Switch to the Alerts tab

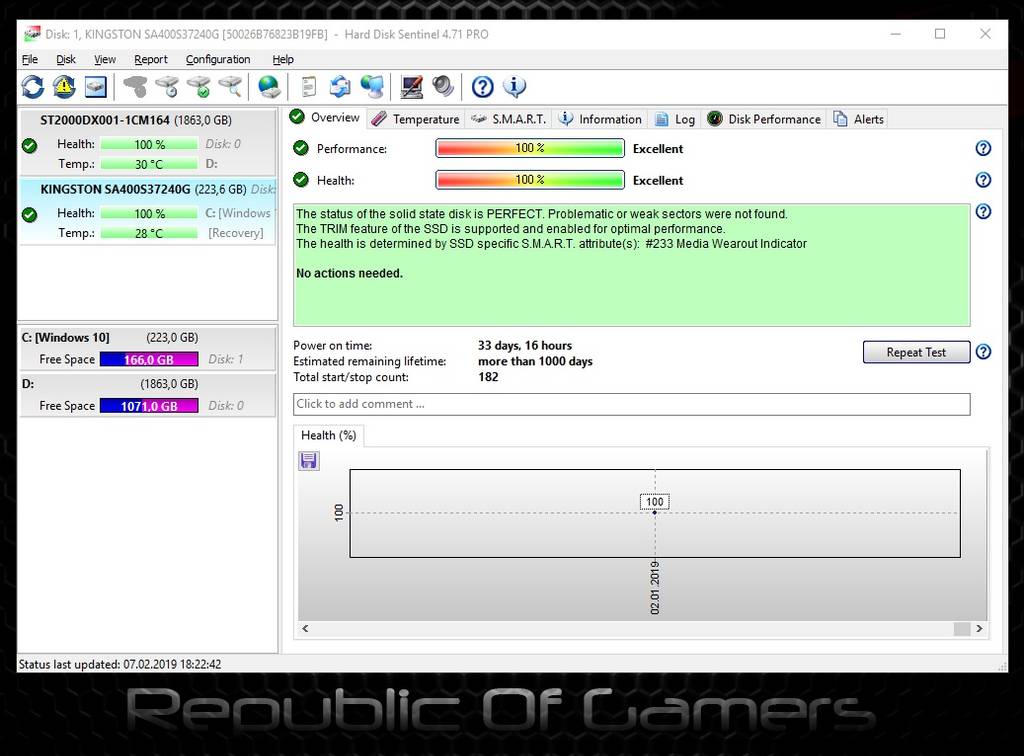click(x=859, y=119)
